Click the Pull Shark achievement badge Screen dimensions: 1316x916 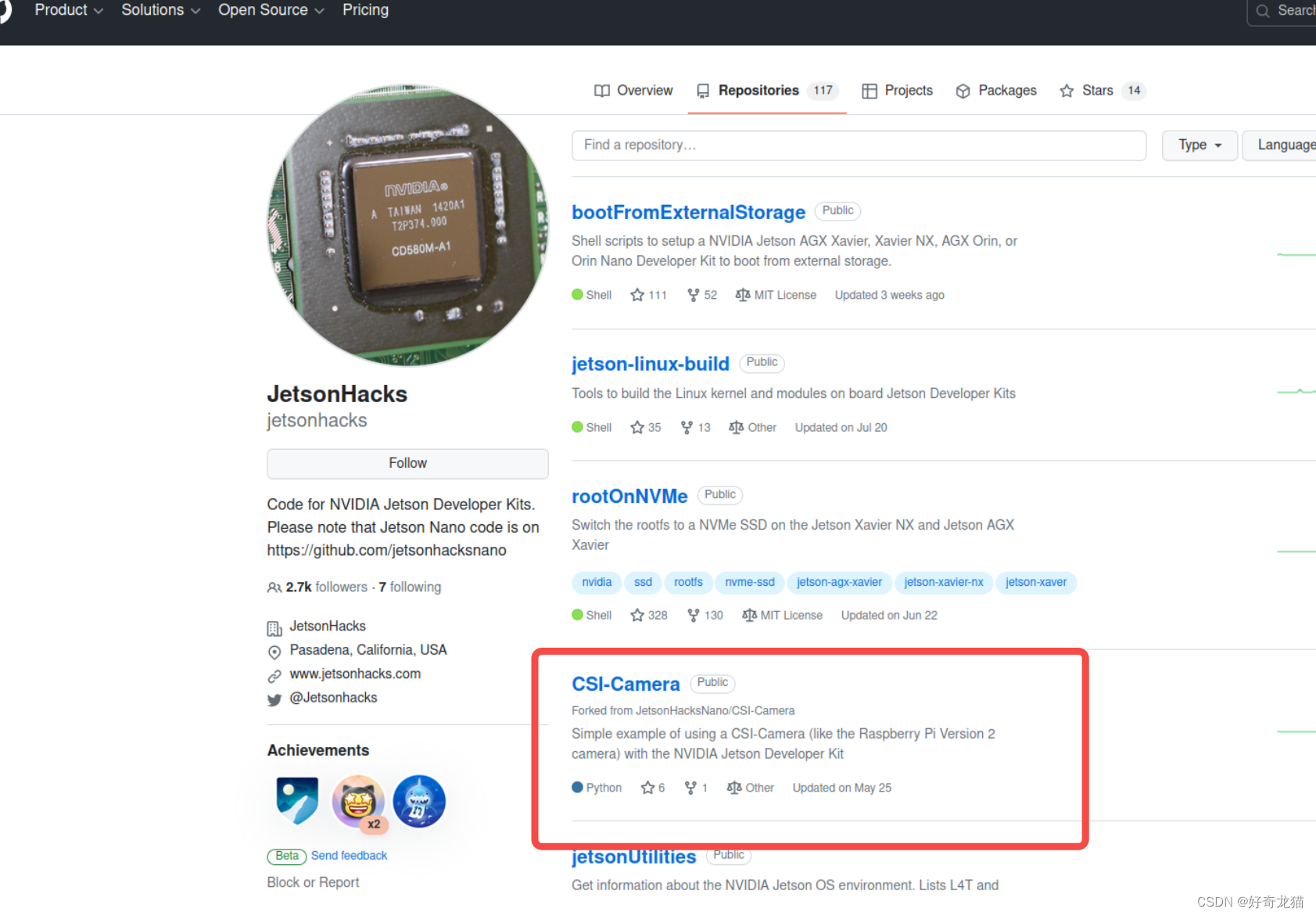[419, 801]
